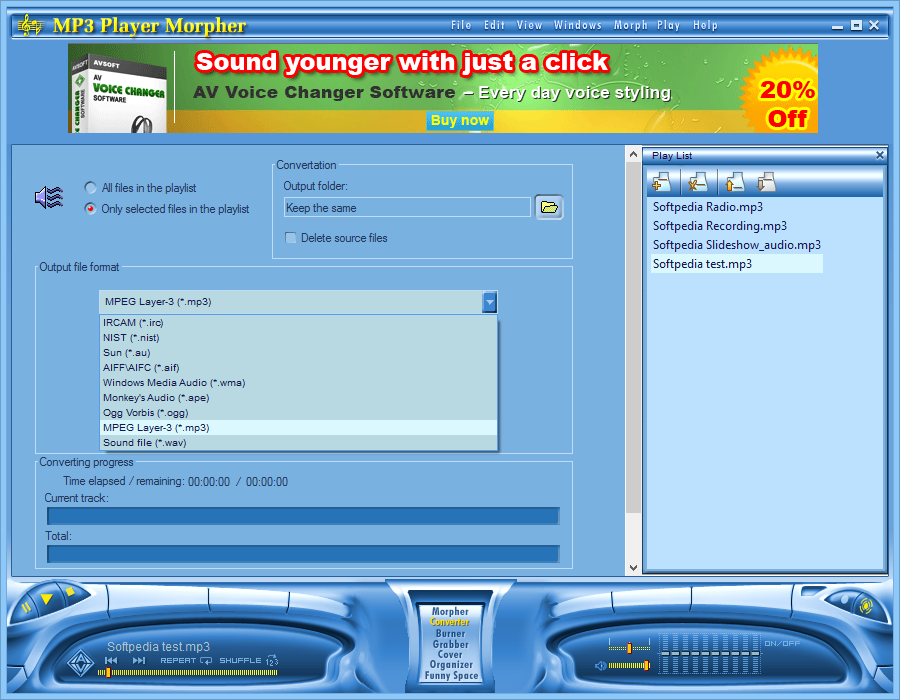Toggle the Shuffle mode
The image size is (900, 700).
pos(249,661)
